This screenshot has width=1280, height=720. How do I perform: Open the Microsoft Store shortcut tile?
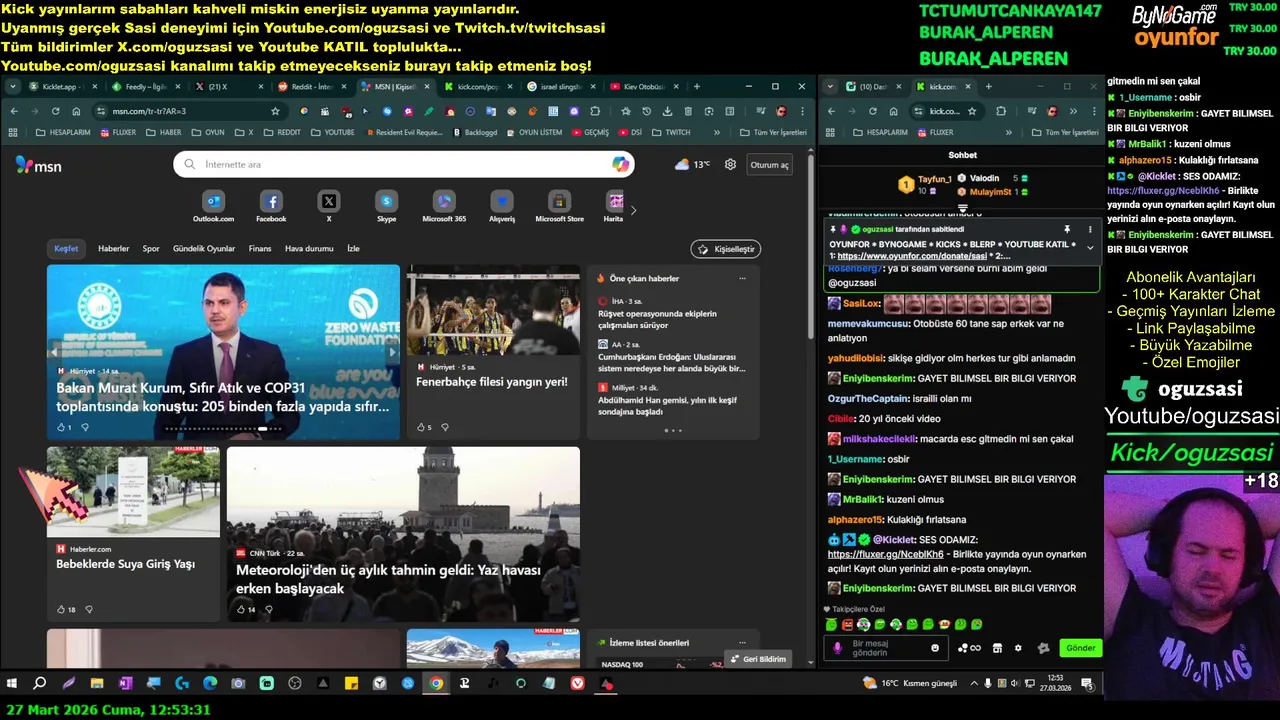click(559, 207)
